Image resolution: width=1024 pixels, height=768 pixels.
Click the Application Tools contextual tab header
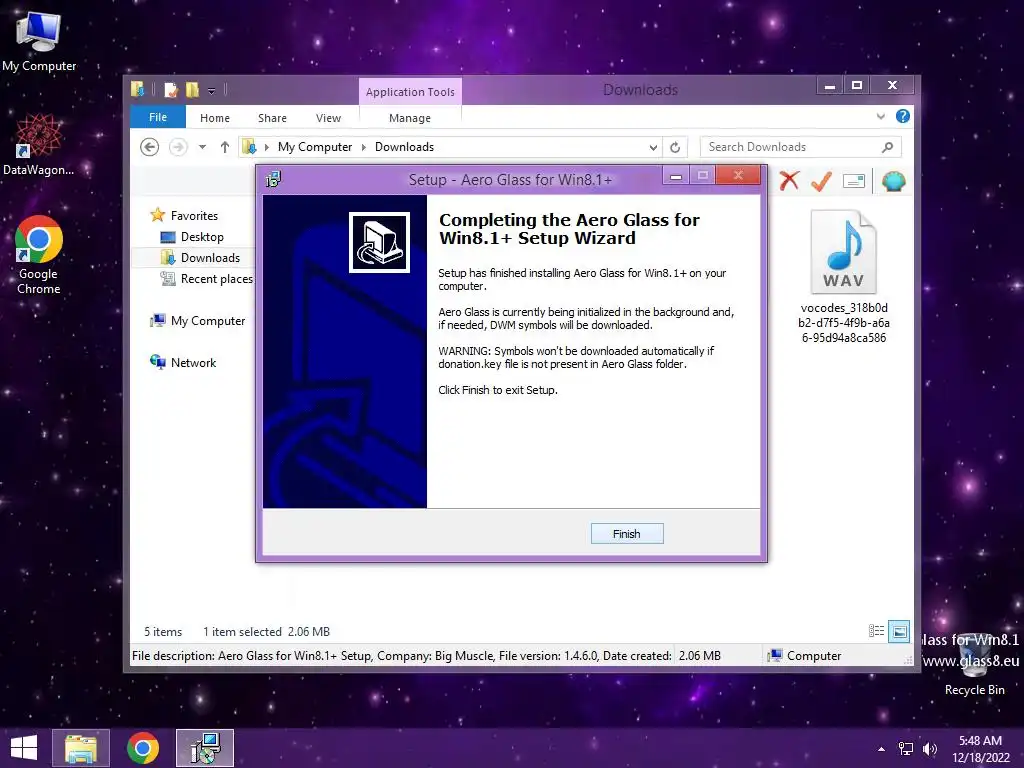click(410, 92)
